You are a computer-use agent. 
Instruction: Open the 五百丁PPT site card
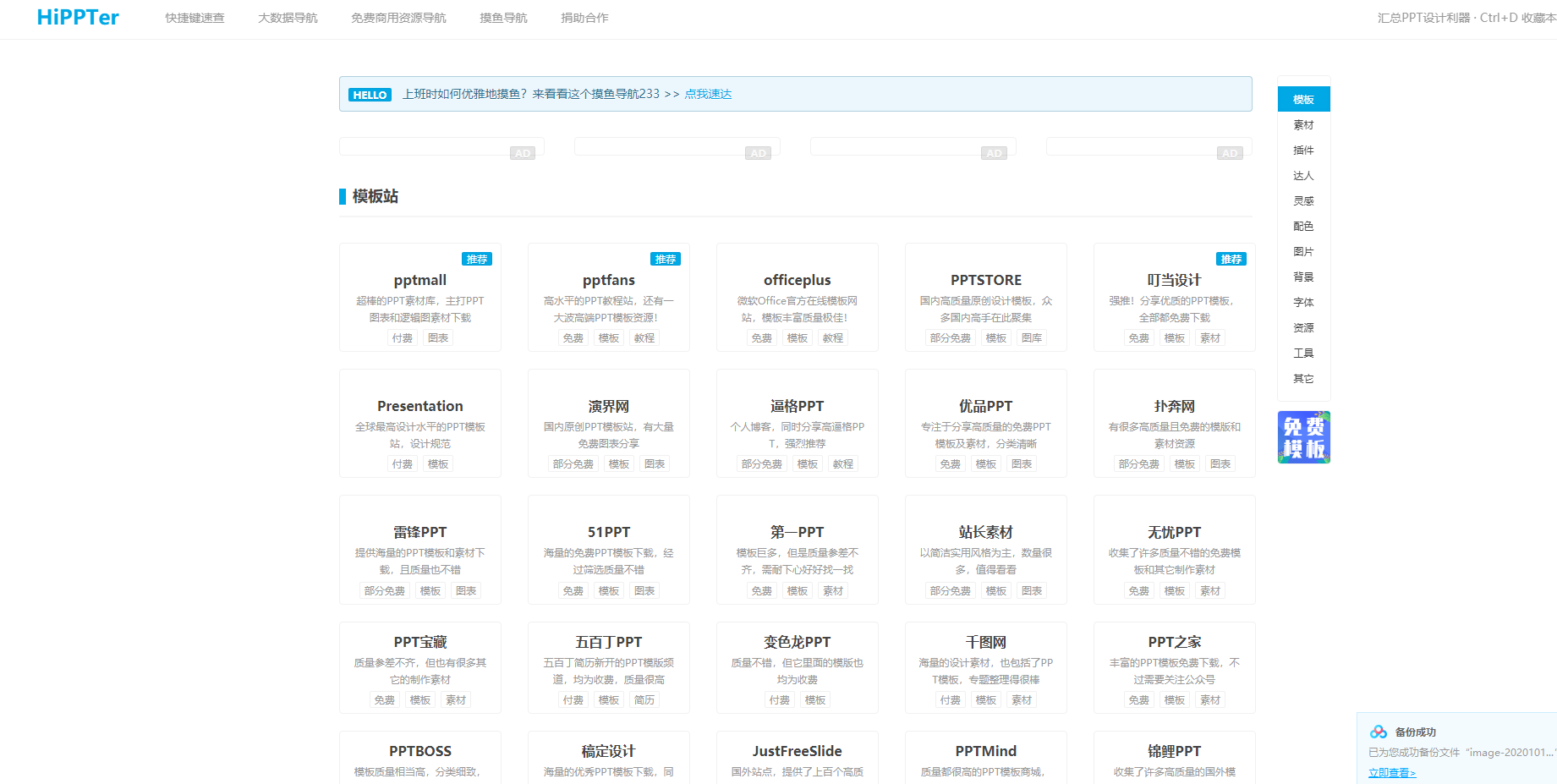609,667
